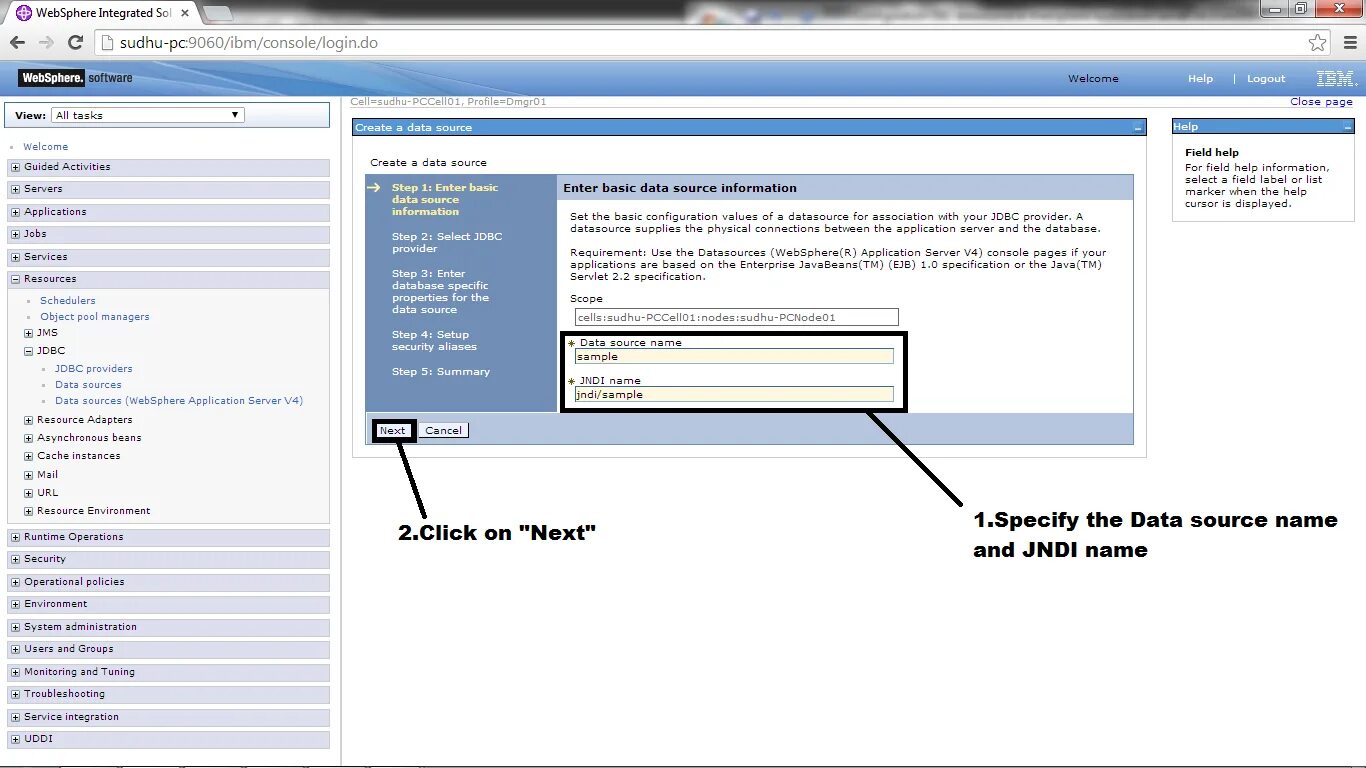Select Step 2: Select JDBC provider

click(x=447, y=243)
